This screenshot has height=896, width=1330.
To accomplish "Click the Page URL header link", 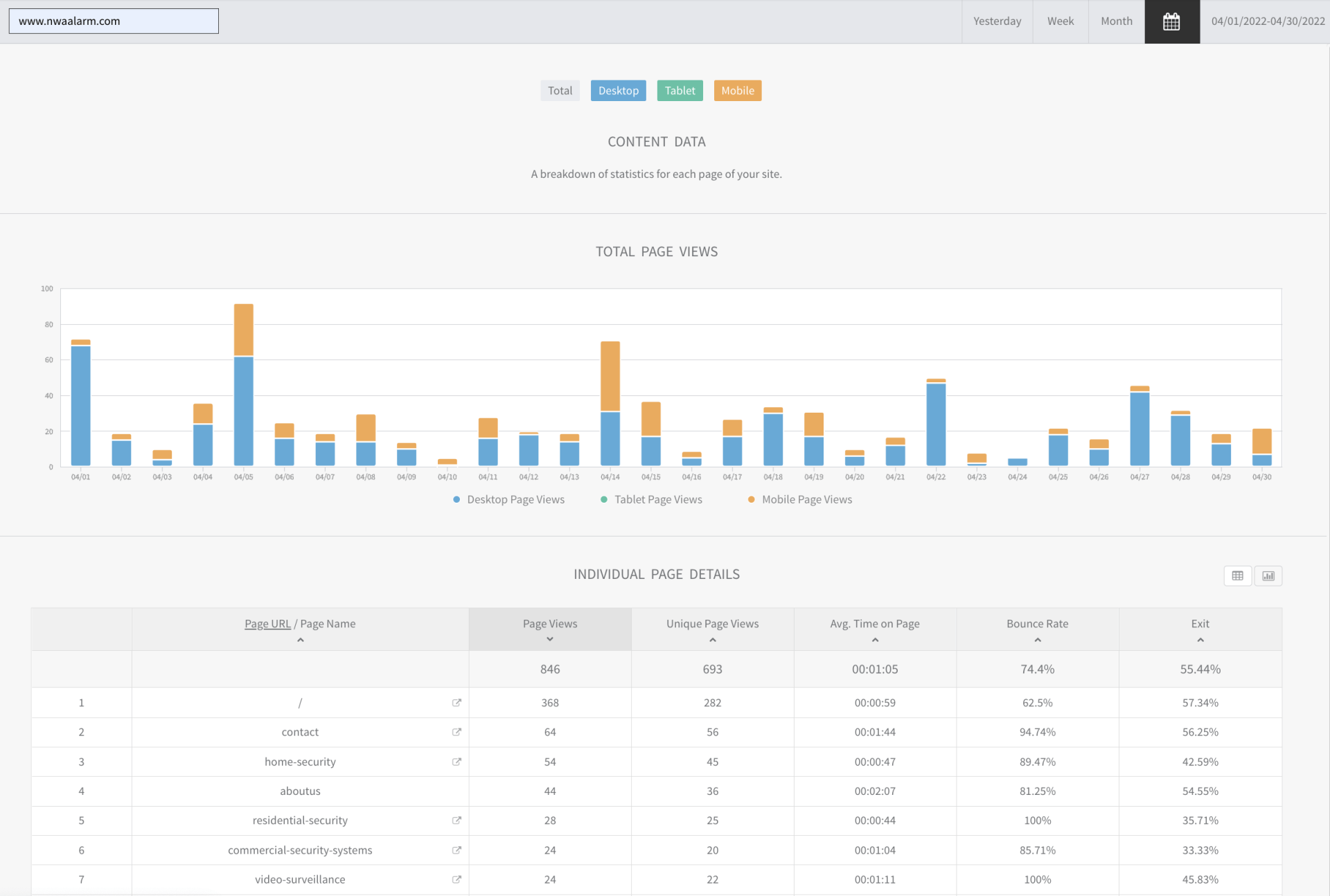I will tap(267, 624).
